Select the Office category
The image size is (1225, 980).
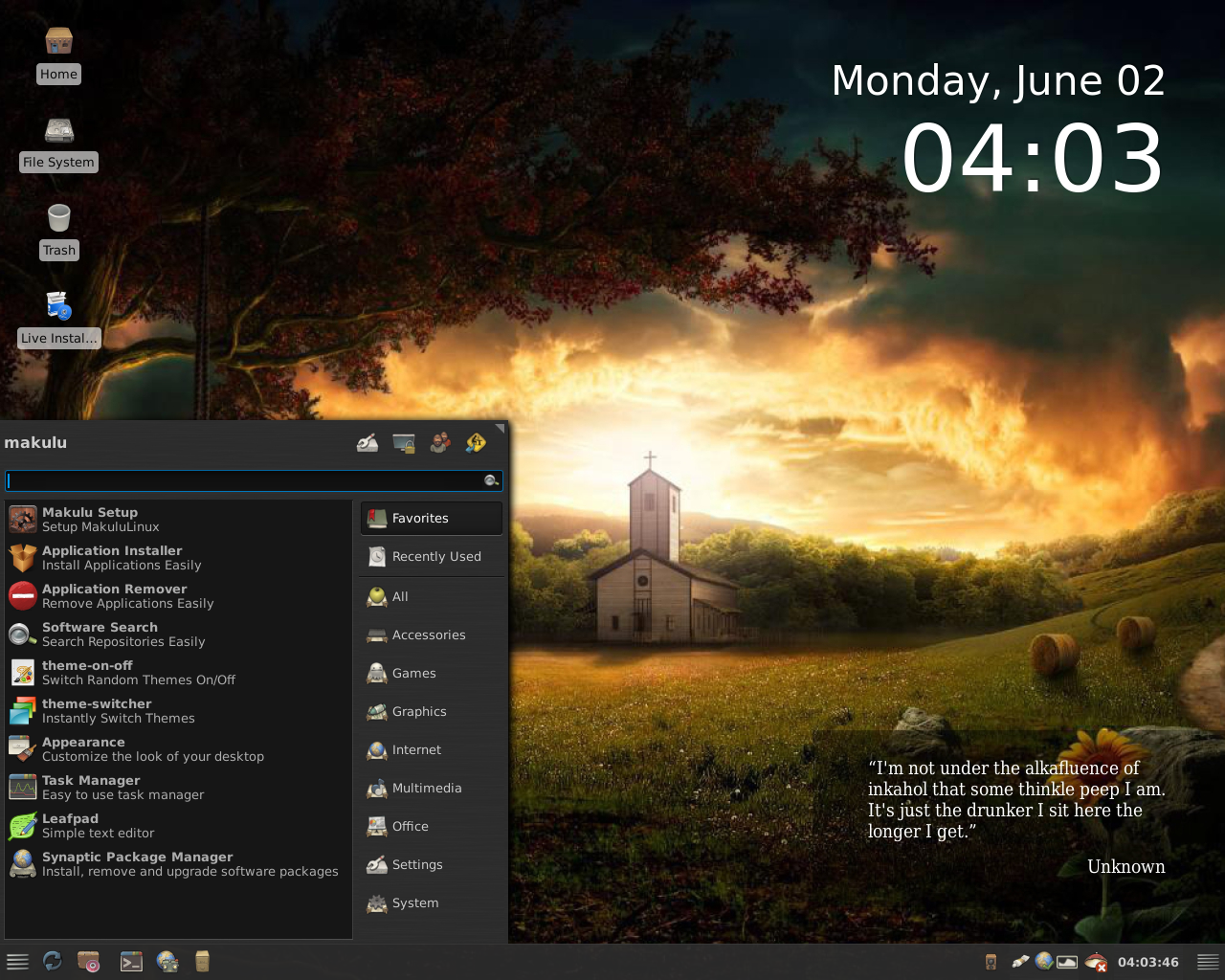[x=432, y=826]
